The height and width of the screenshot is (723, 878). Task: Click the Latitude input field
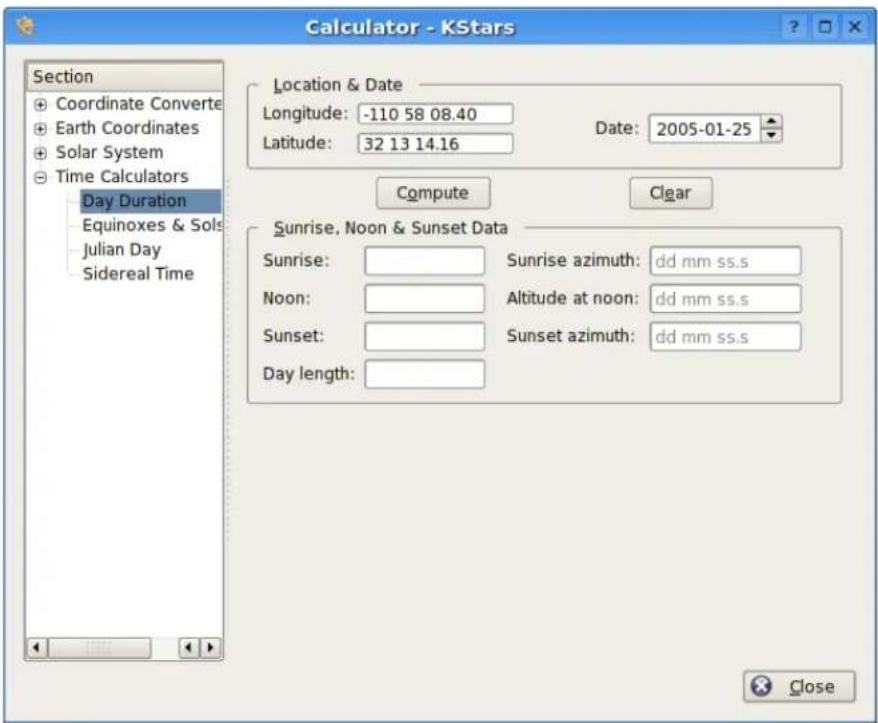[x=435, y=143]
